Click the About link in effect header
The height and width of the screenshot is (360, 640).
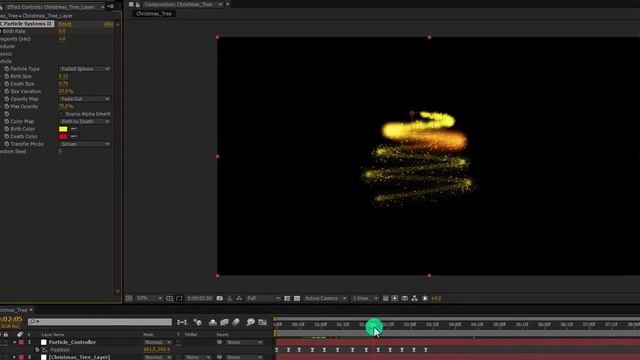[109, 24]
